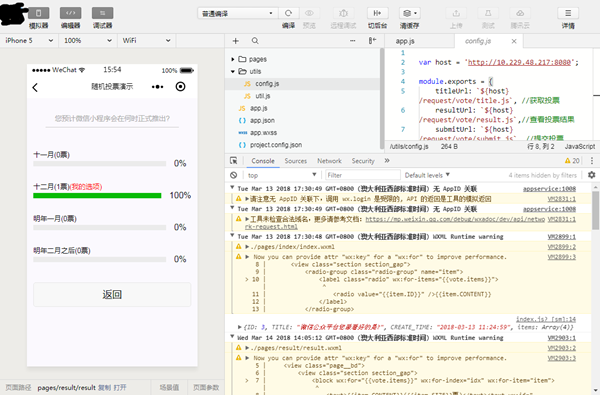Screen dimensions: 600x395
Task: Open the index.js? [sm]:14 source link
Action: point(546,319)
